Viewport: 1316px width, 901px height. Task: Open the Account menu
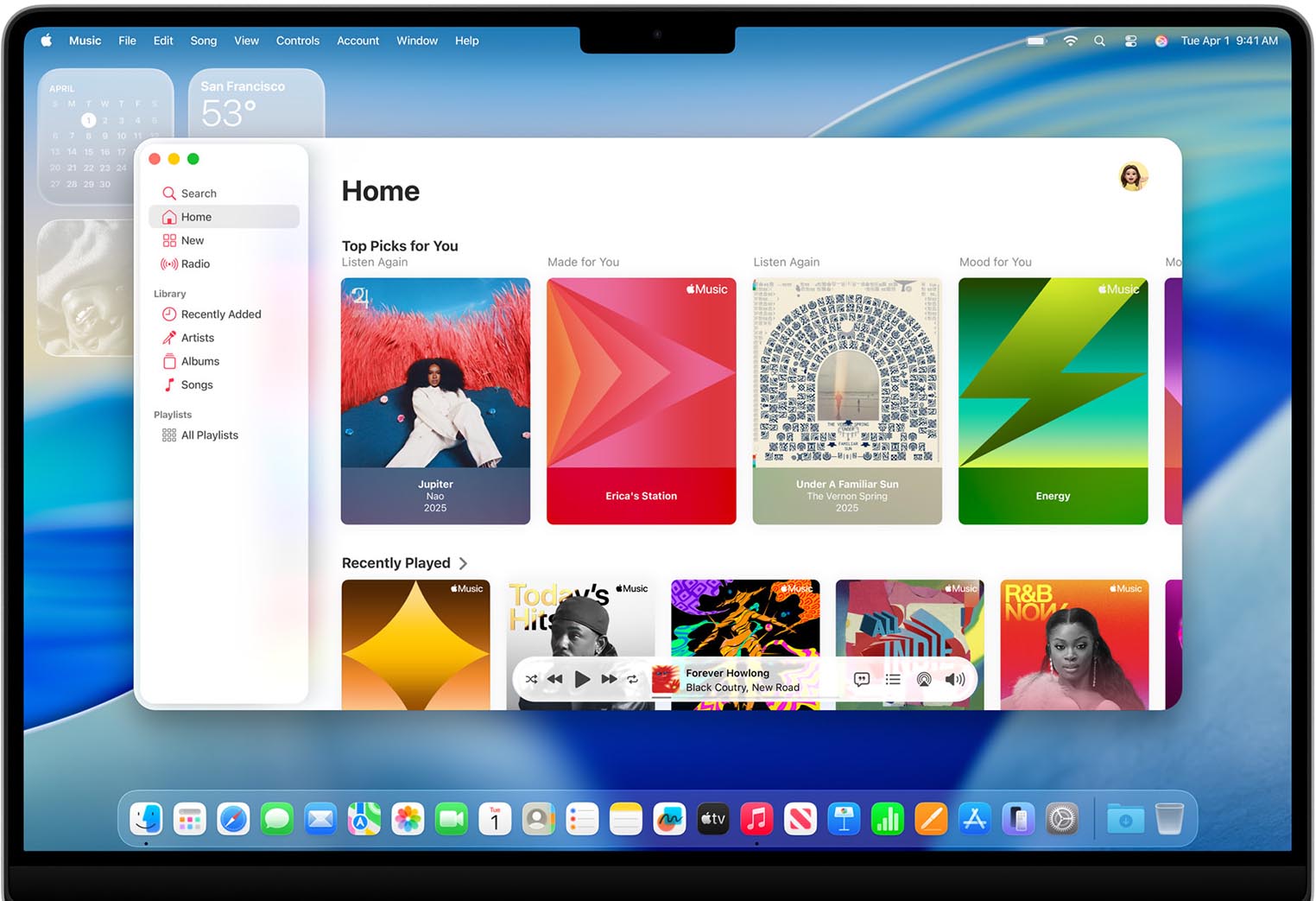click(x=357, y=41)
